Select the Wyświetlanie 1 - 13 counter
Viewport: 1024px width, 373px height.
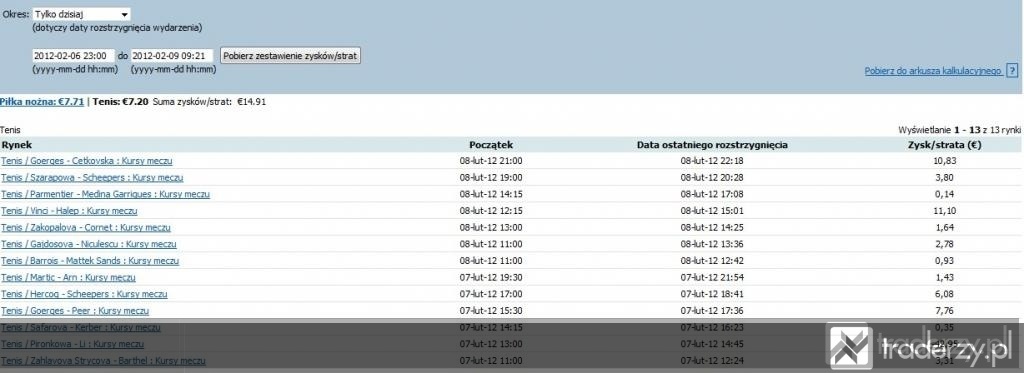coord(960,130)
